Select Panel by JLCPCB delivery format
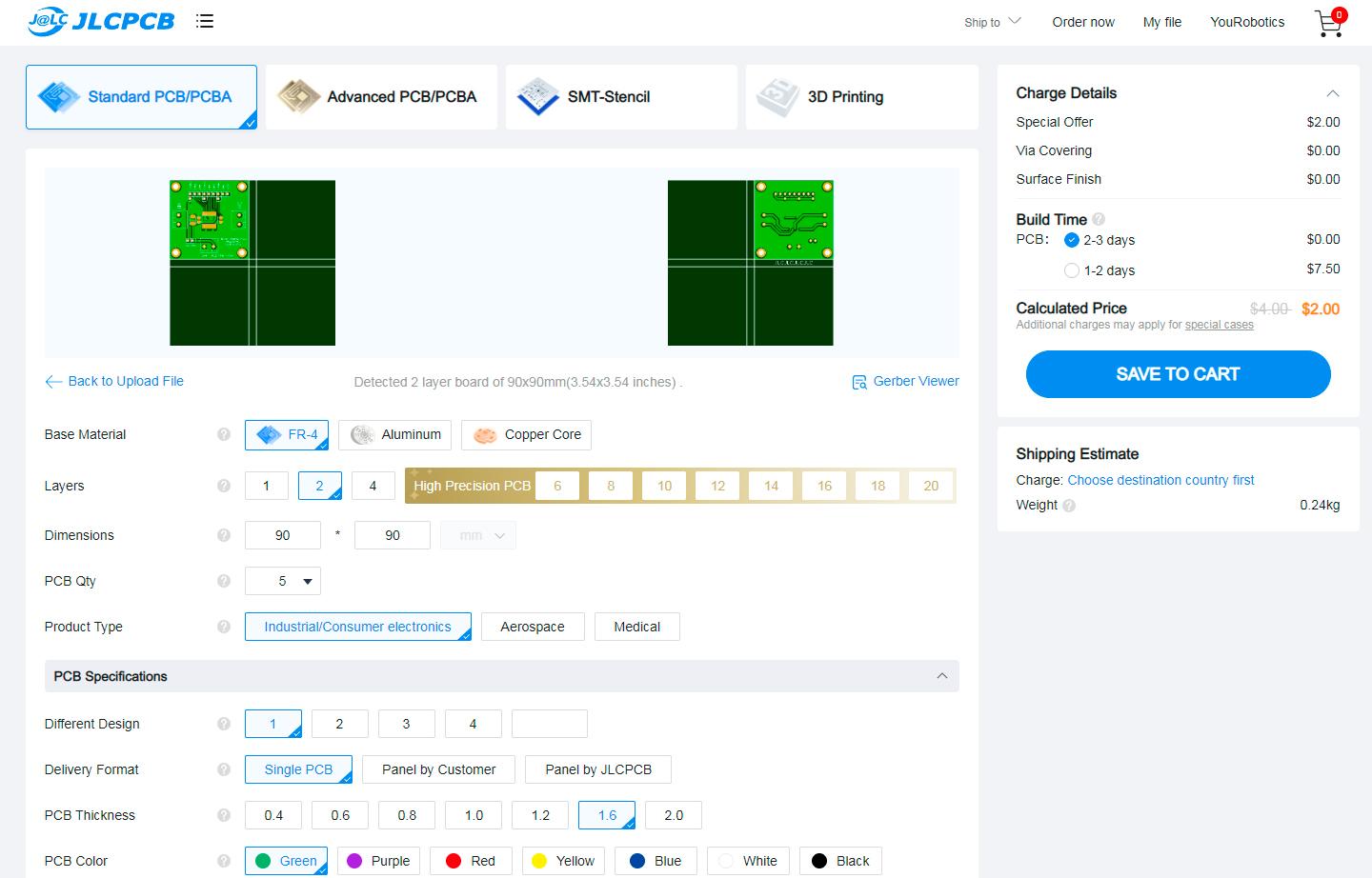Image resolution: width=1372 pixels, height=878 pixels. (x=598, y=769)
